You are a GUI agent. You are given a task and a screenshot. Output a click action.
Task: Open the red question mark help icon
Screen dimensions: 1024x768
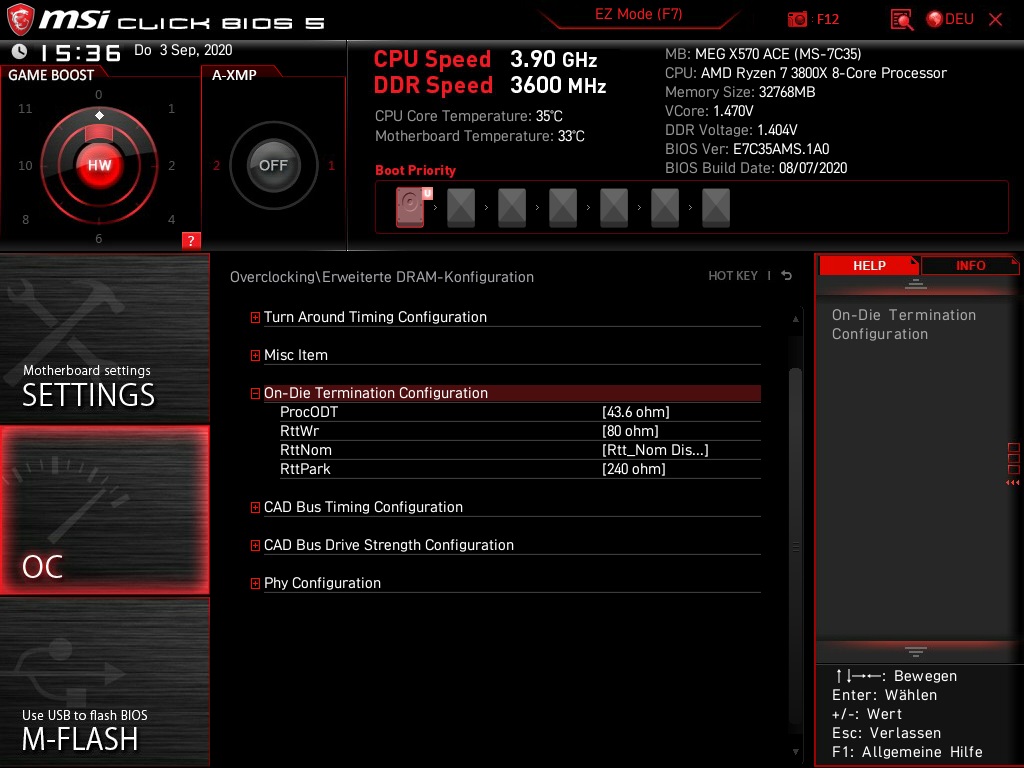191,240
